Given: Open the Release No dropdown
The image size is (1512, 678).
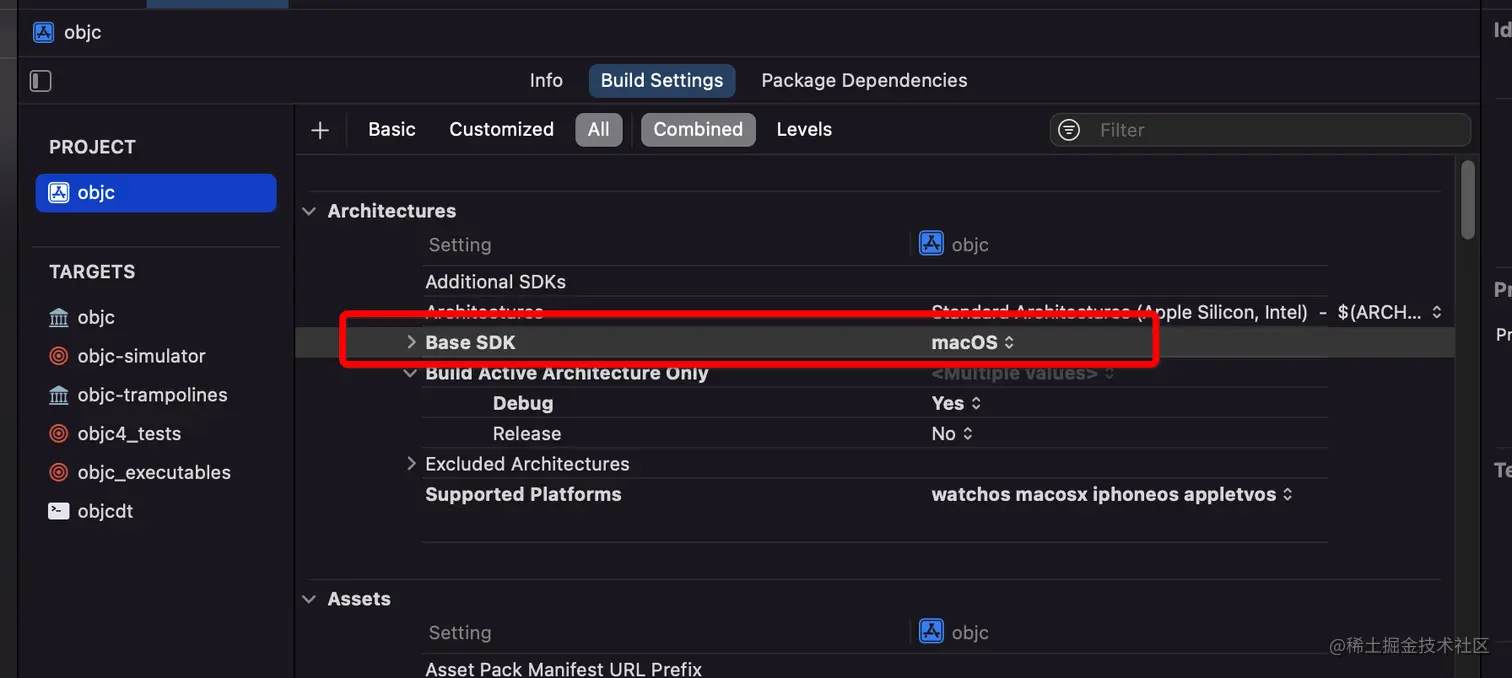Looking at the screenshot, I should pyautogui.click(x=952, y=434).
